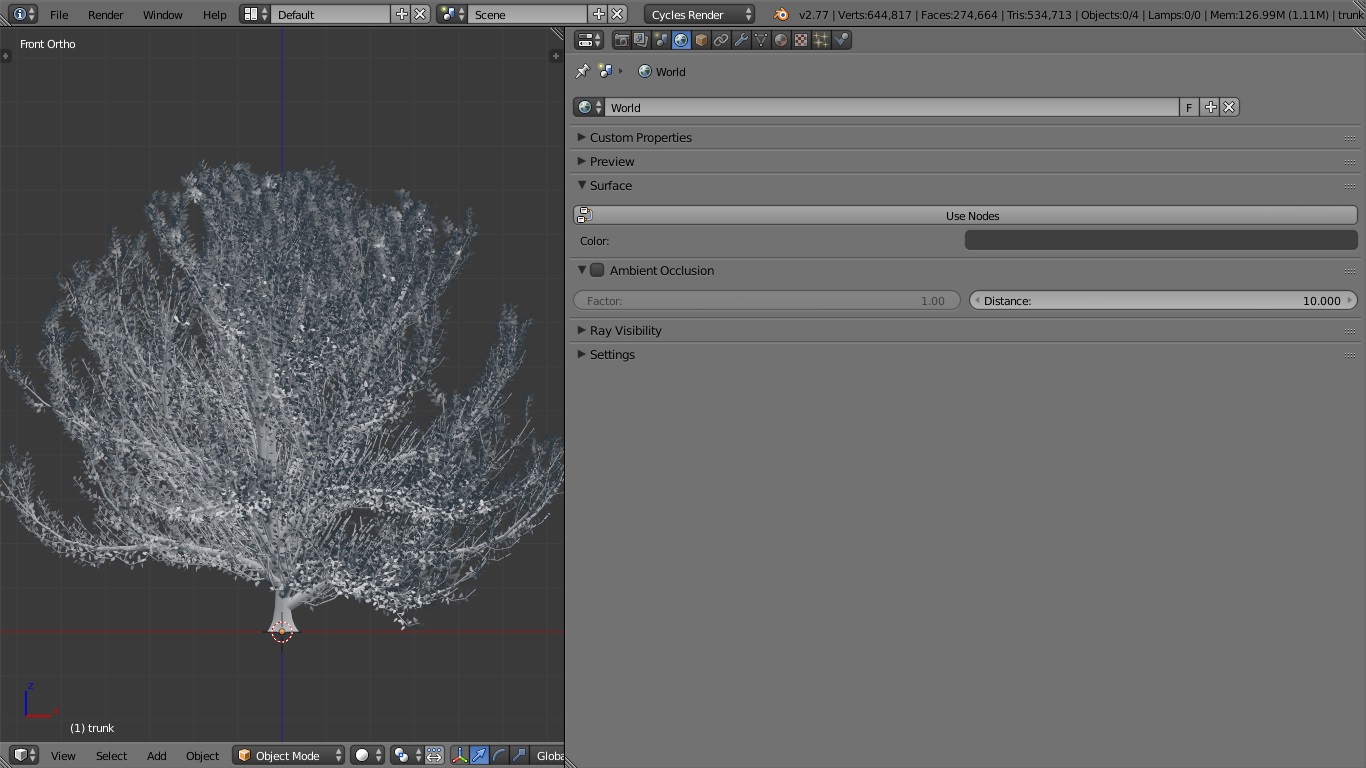The image size is (1366, 768).
Task: Click the Default screen layout name field
Action: tap(331, 14)
